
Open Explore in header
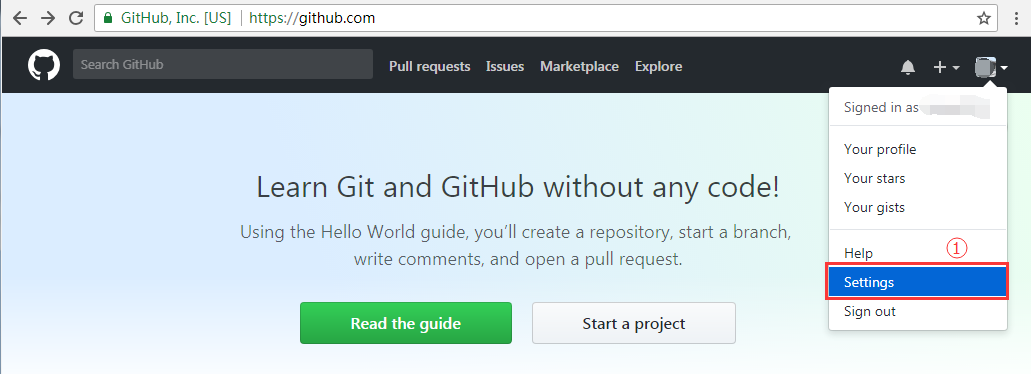pos(658,66)
